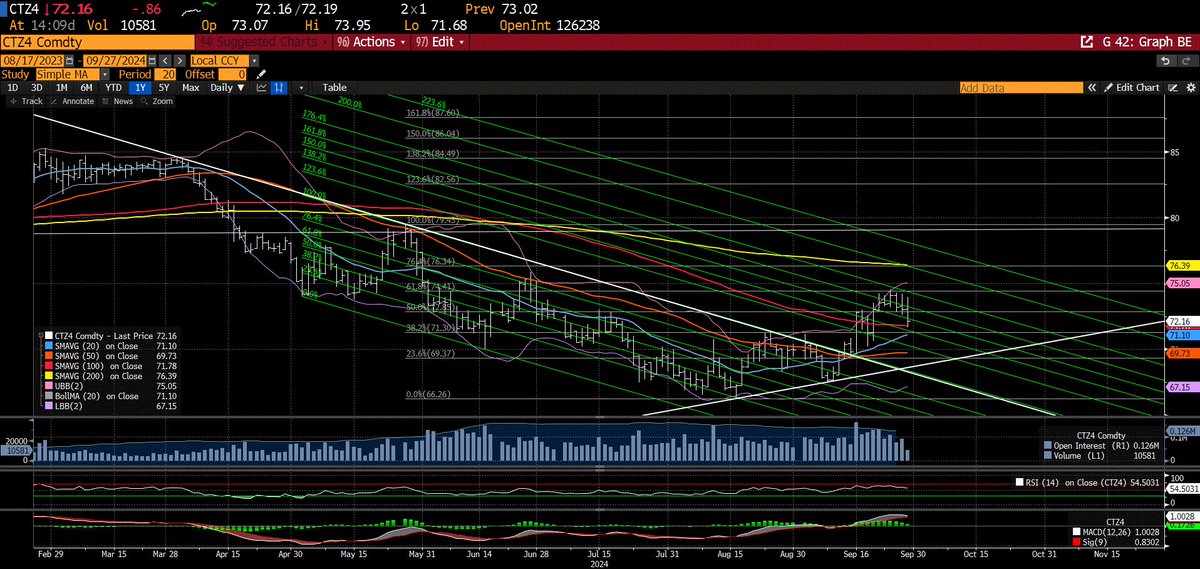Viewport: 1200px width, 569px height.
Task: Open the end date calendar picker icon
Action: coord(152,61)
